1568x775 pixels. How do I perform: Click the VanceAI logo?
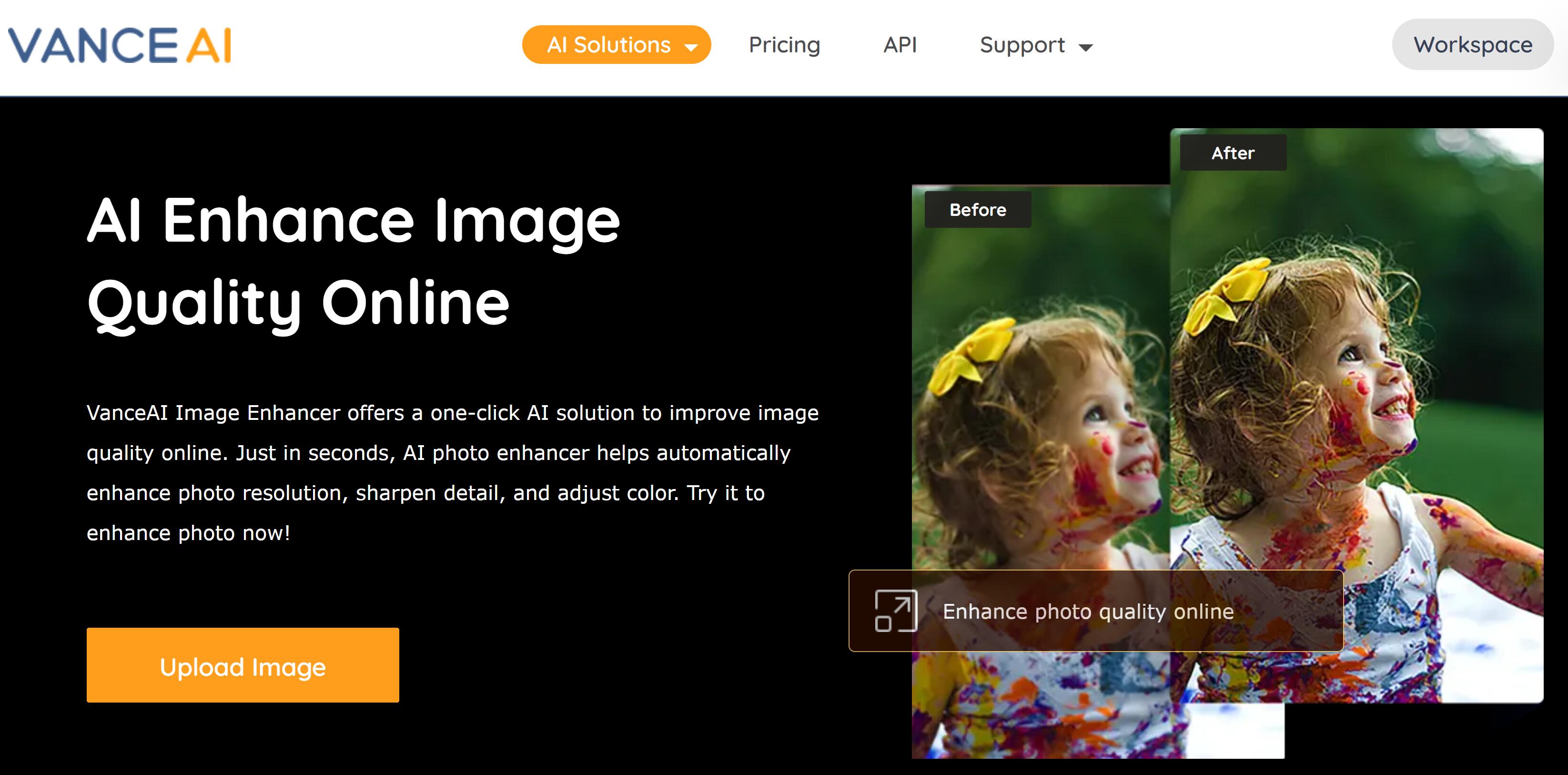(119, 45)
